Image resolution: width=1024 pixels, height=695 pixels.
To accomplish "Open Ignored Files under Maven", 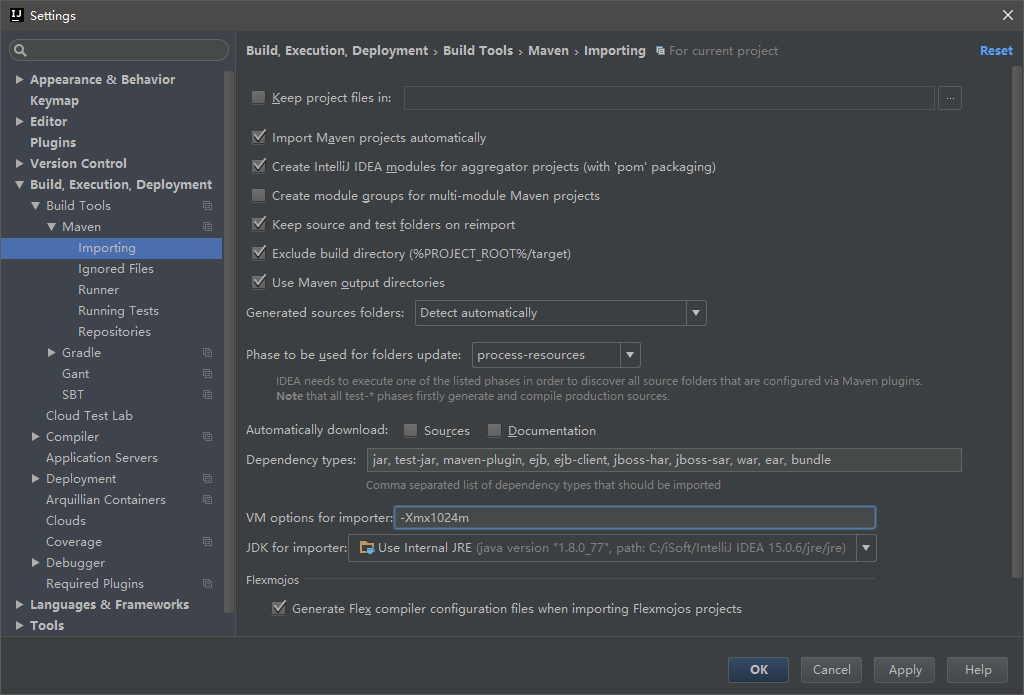I will 116,268.
